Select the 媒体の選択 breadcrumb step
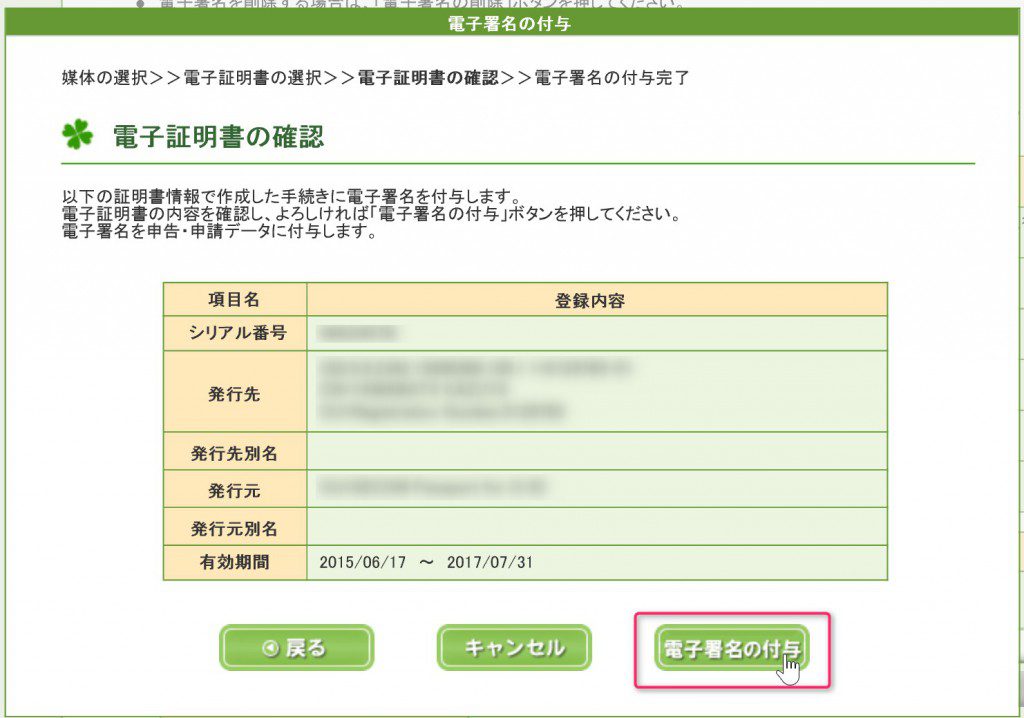 pos(105,77)
